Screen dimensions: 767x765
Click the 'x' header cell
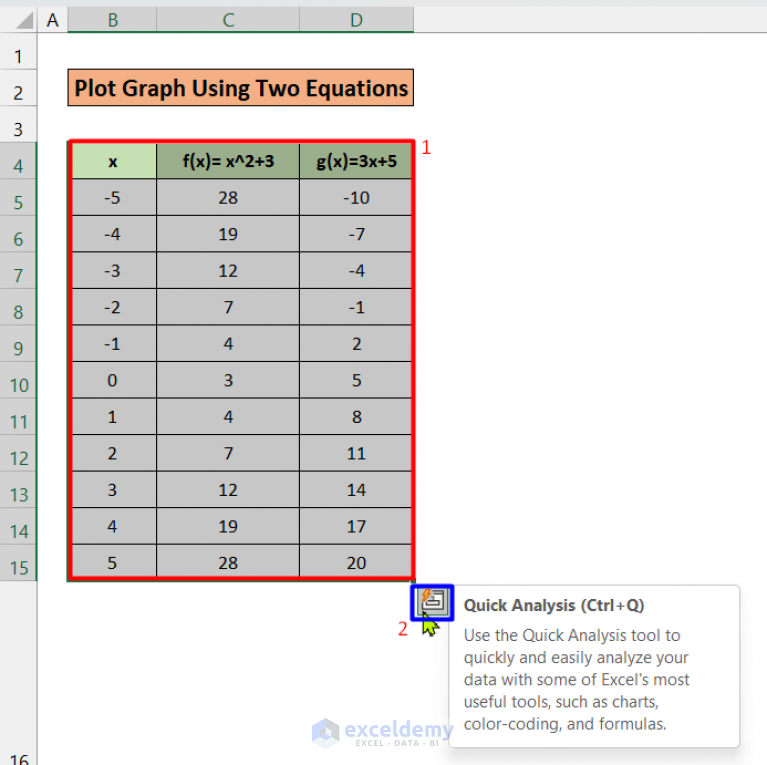pyautogui.click(x=113, y=161)
